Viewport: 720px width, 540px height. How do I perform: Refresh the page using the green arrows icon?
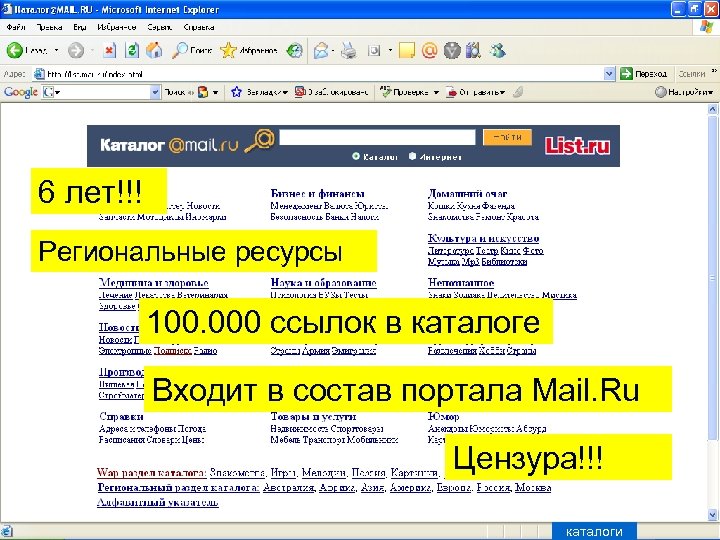pos(132,50)
